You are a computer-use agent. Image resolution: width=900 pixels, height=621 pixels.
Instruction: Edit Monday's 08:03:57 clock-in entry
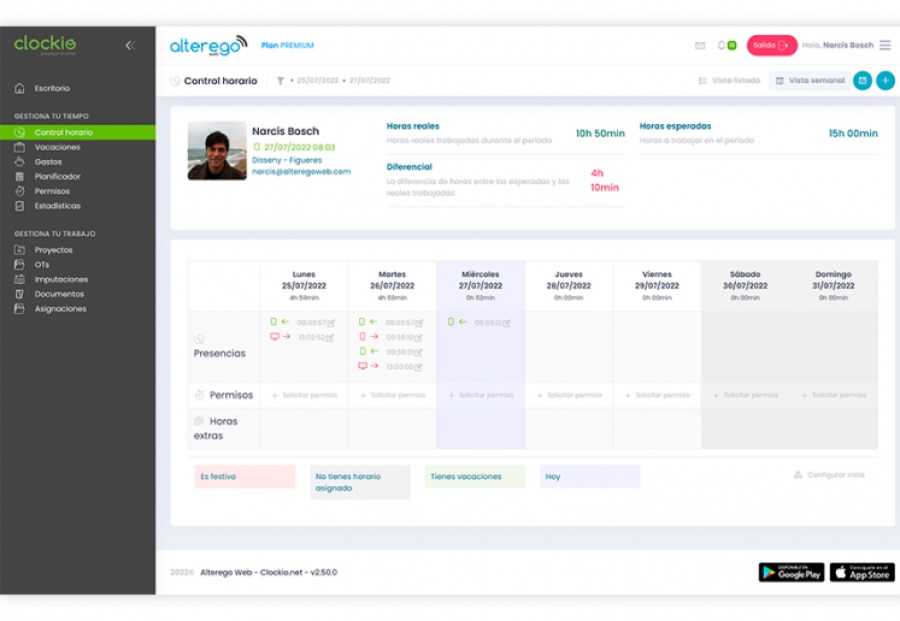click(331, 323)
